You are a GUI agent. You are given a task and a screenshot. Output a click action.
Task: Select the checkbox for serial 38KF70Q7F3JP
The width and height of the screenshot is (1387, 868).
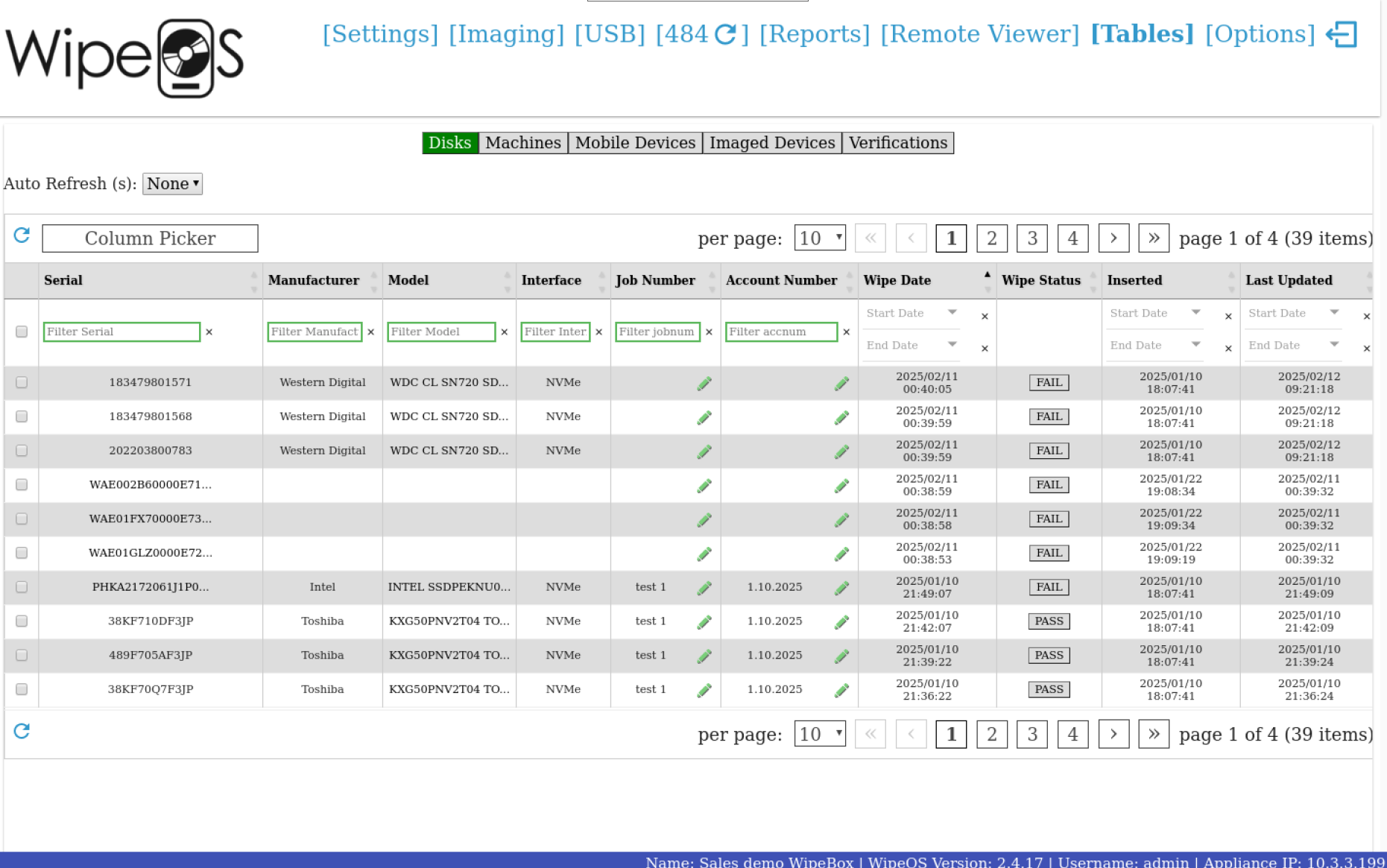pyautogui.click(x=22, y=689)
